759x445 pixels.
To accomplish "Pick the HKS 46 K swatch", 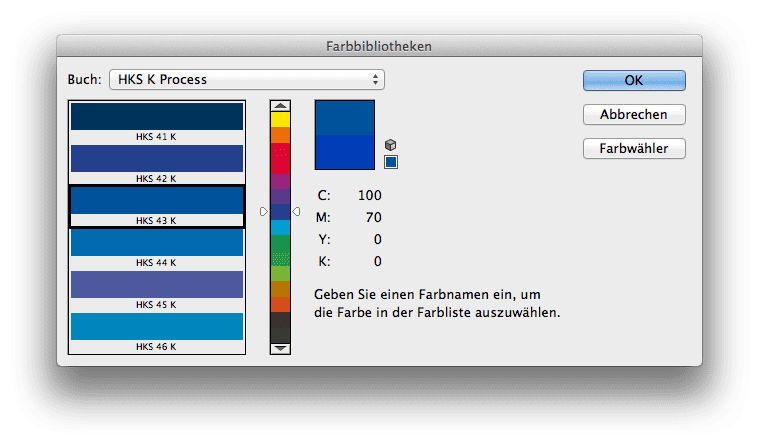I will [157, 332].
